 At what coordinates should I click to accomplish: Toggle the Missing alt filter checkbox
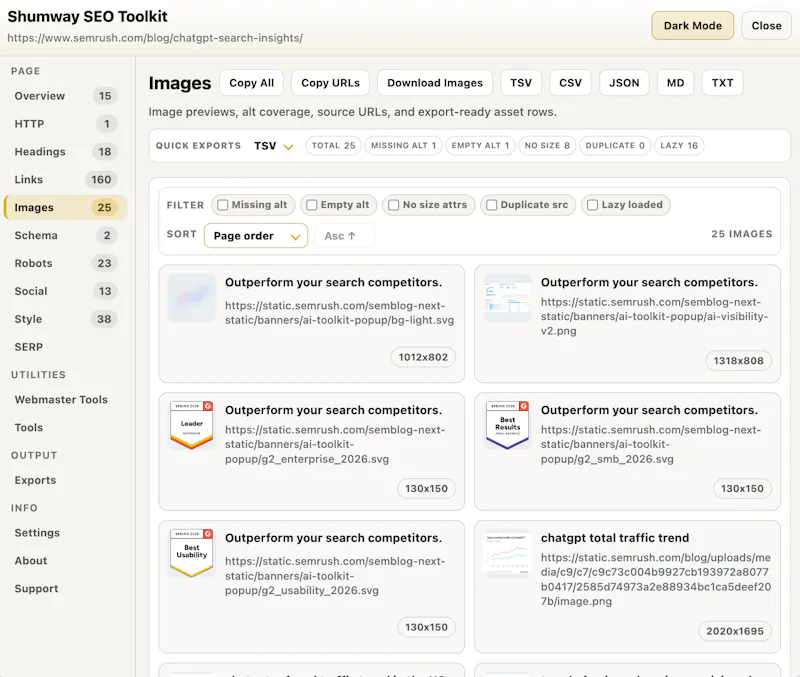coord(222,205)
